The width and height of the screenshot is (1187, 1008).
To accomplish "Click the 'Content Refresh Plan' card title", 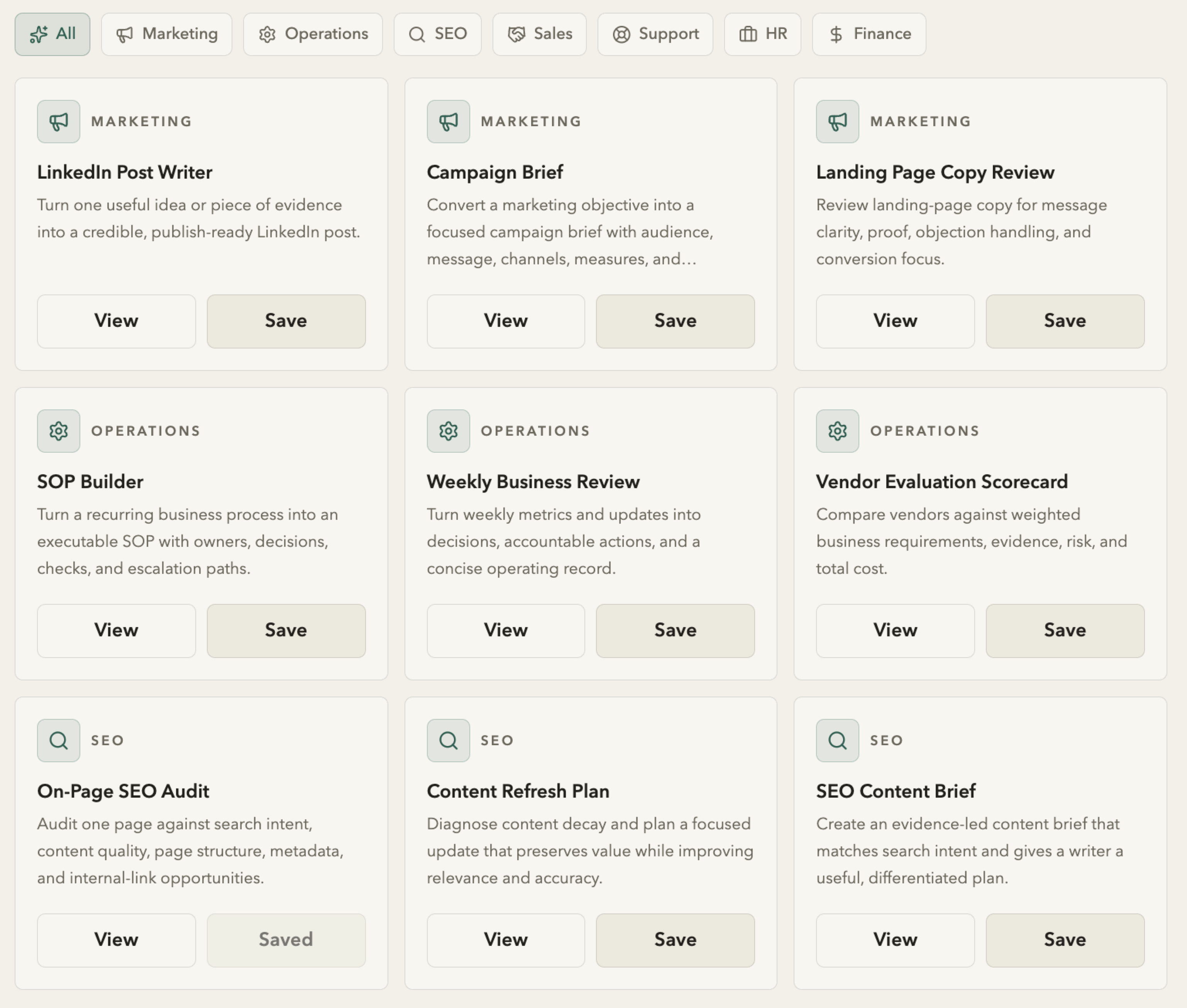I will pyautogui.click(x=518, y=792).
